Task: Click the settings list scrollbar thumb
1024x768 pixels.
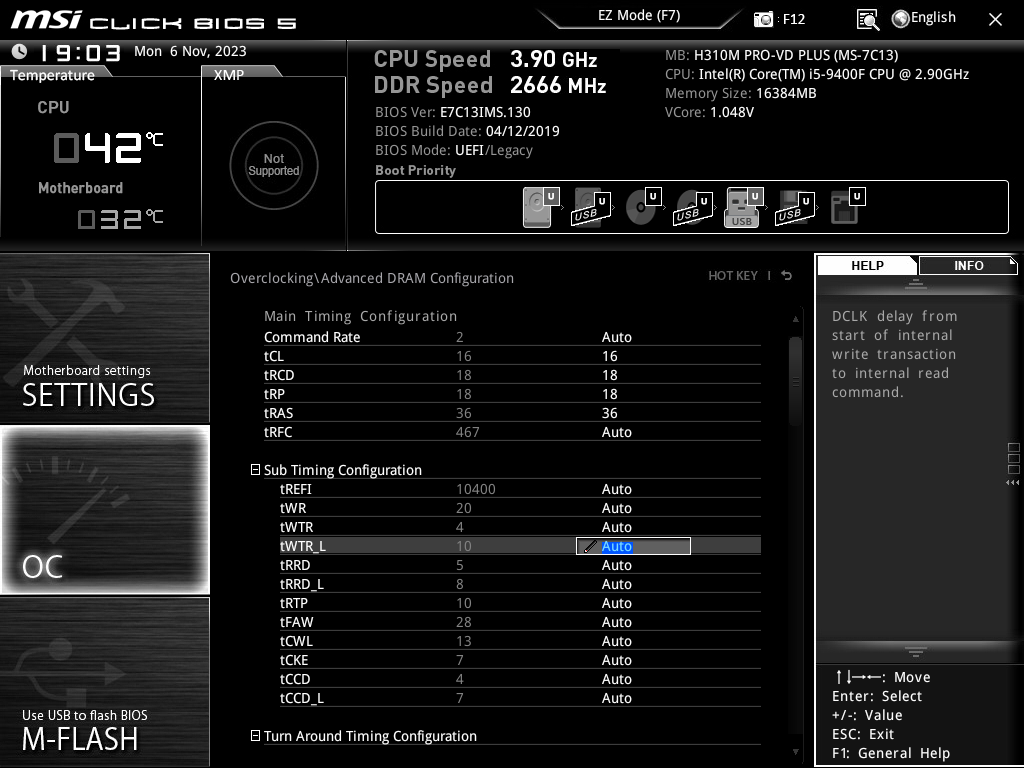Action: coord(795,381)
